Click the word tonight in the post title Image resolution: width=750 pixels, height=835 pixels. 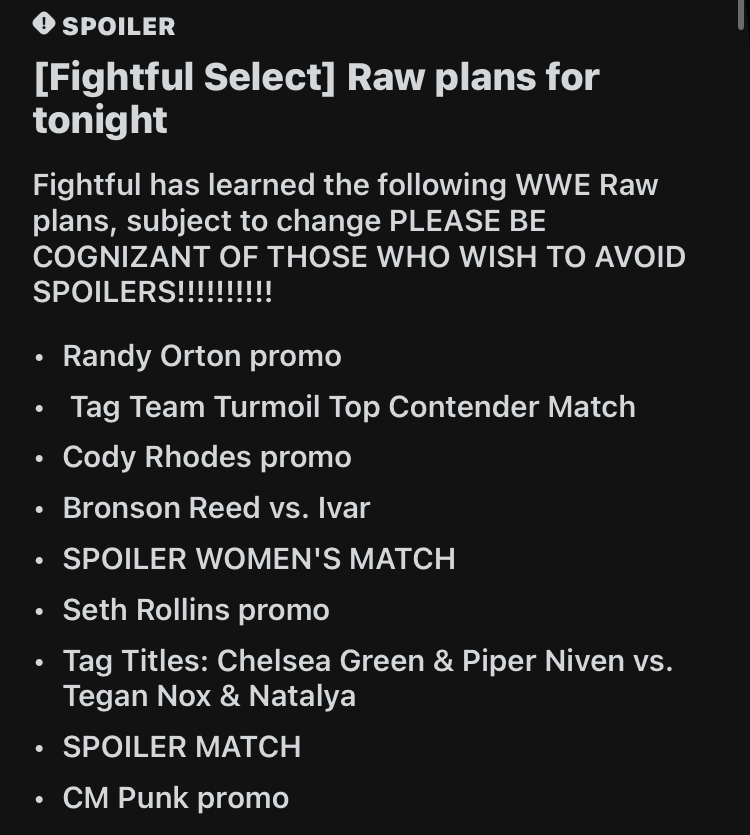(x=100, y=120)
